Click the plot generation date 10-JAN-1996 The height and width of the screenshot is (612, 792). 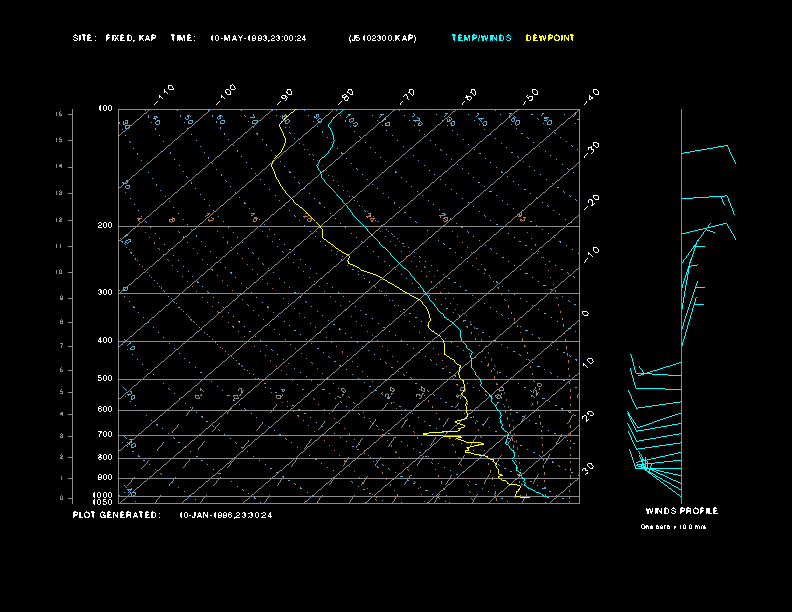pyautogui.click(x=225, y=515)
